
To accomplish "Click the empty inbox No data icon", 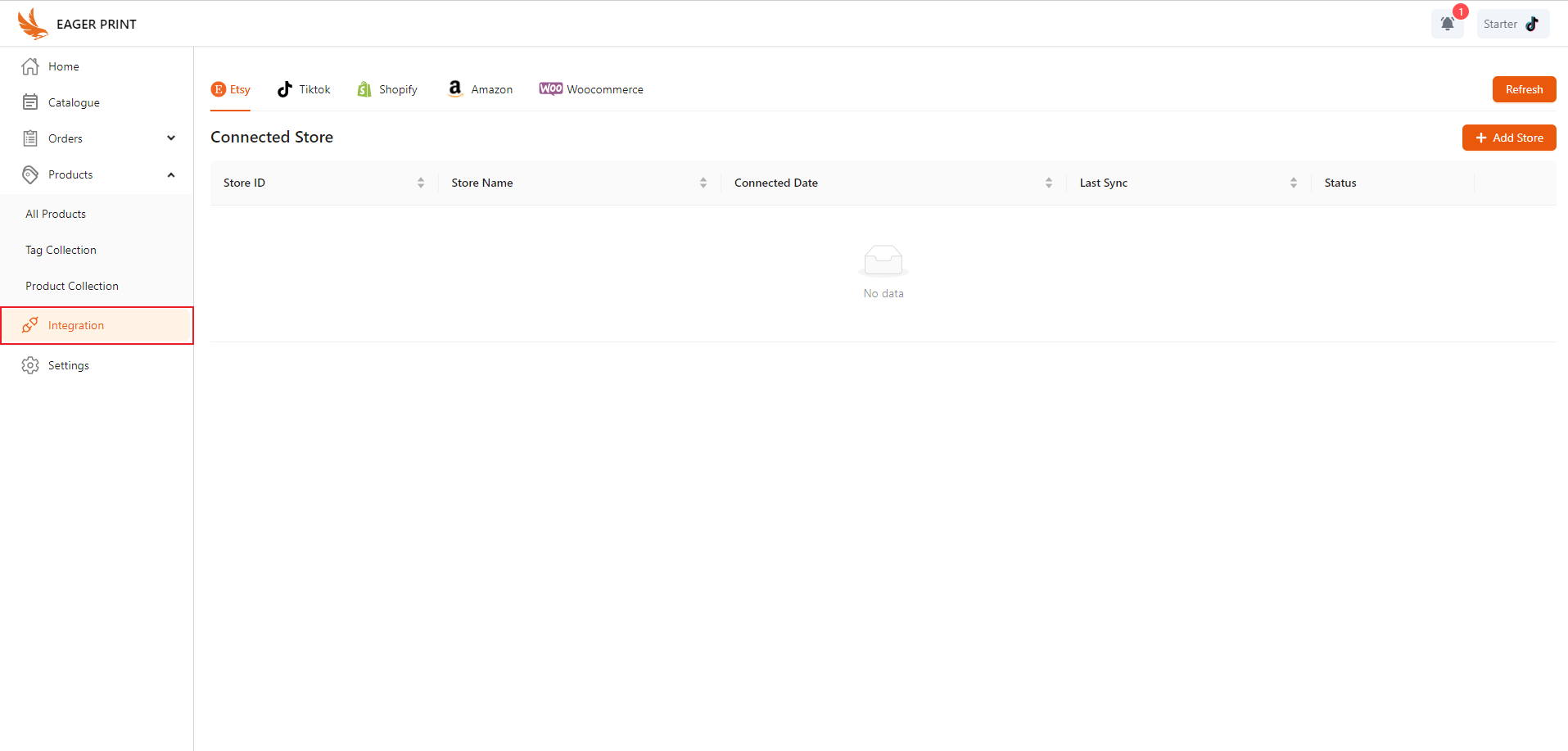I will coord(883,260).
